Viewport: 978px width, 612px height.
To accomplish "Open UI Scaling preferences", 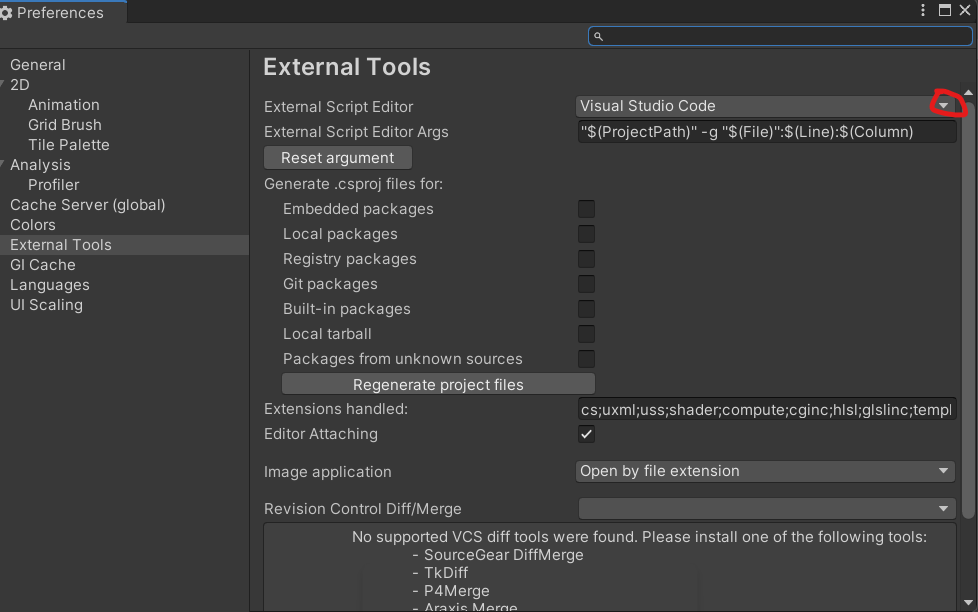I will 46,305.
